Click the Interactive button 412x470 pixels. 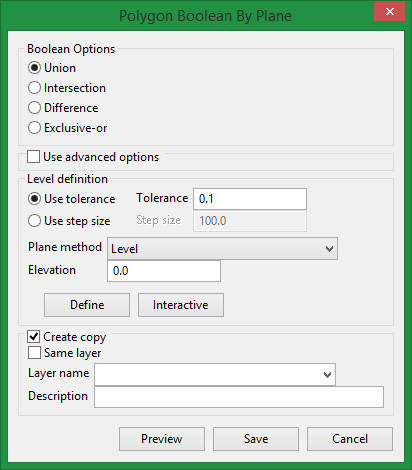point(181,305)
